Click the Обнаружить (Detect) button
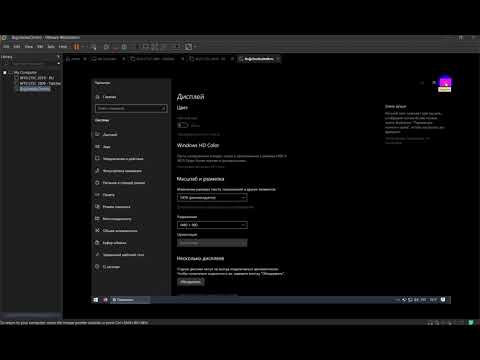Viewport: 480px width, 360px height. [x=191, y=282]
